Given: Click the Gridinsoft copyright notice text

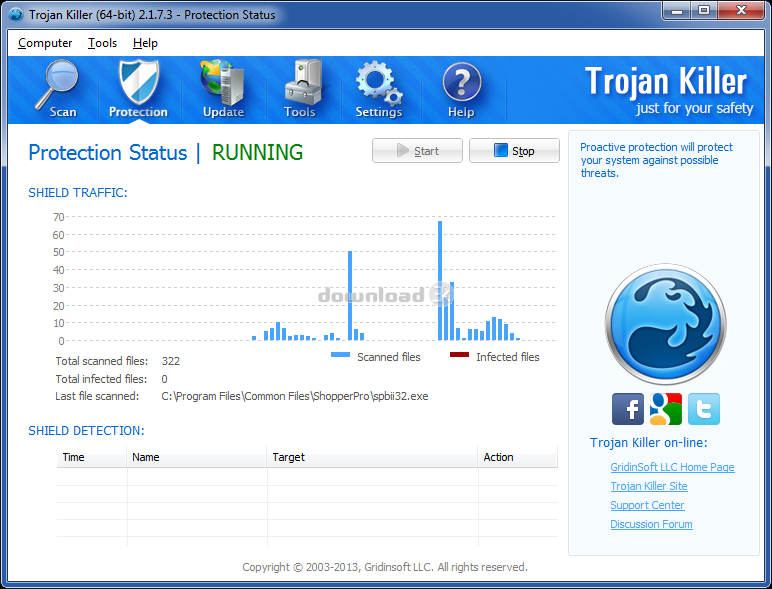Looking at the screenshot, I should coord(385,567).
